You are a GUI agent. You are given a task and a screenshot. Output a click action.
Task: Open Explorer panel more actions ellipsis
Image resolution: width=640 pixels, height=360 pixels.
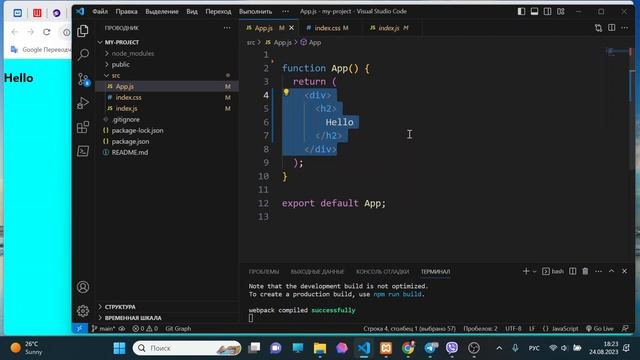[x=227, y=28]
